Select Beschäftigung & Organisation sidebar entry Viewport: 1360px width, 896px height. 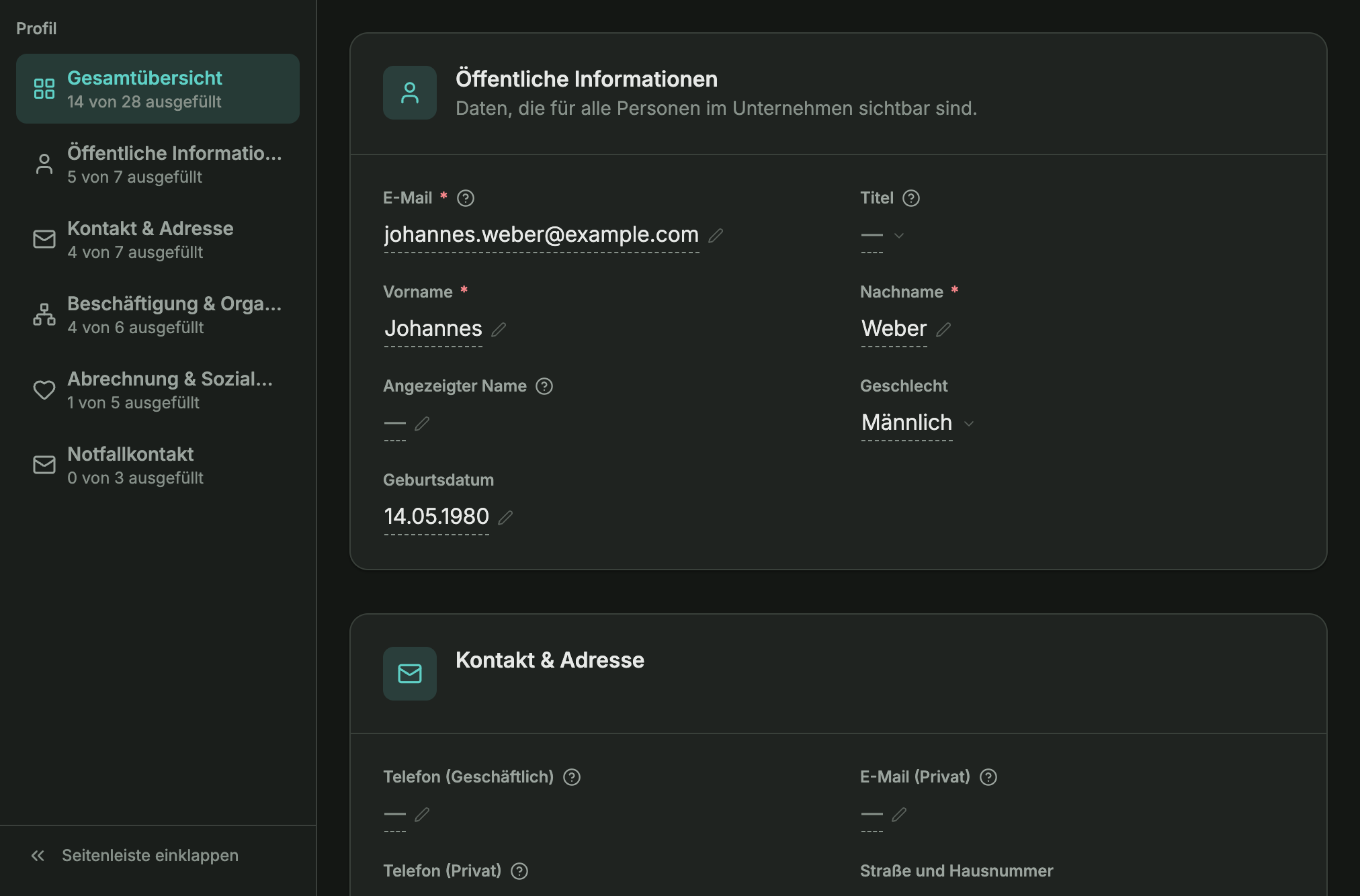[x=158, y=314]
